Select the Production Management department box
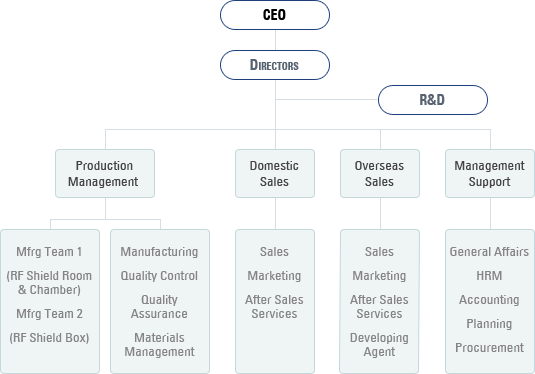 [x=105, y=173]
